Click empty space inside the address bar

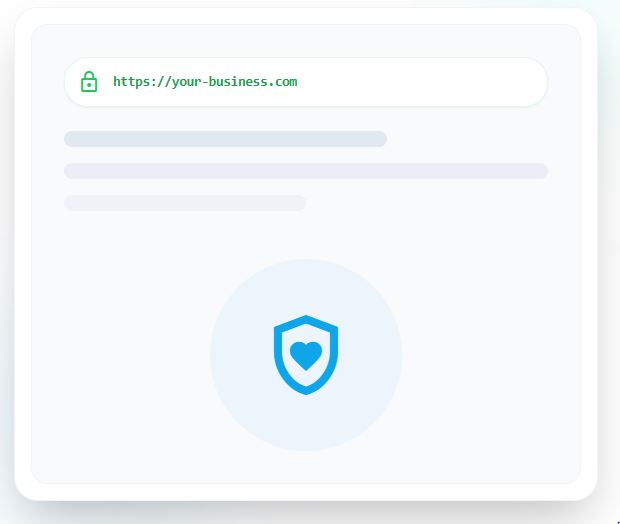[419, 82]
